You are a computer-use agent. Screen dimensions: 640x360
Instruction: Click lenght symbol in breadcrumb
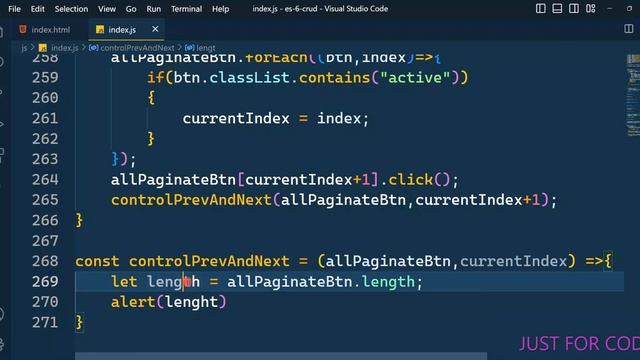205,48
